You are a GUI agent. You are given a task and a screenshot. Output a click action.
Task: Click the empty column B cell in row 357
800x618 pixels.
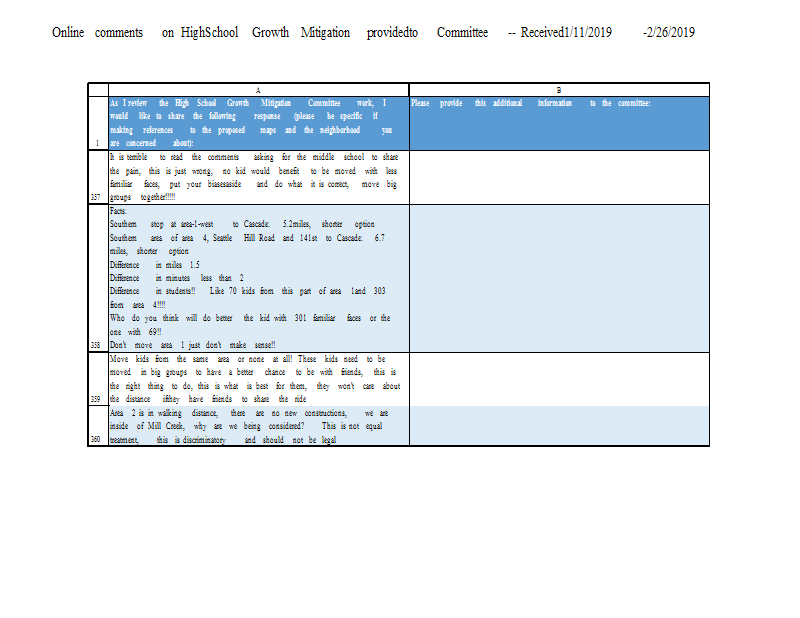click(559, 178)
